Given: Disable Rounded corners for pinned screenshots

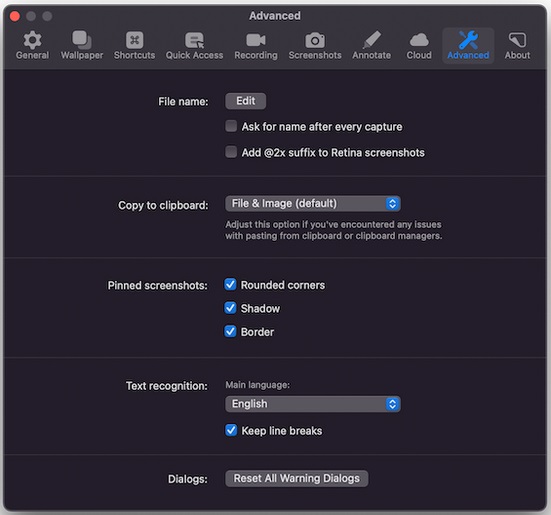Looking at the screenshot, I should coord(230,285).
